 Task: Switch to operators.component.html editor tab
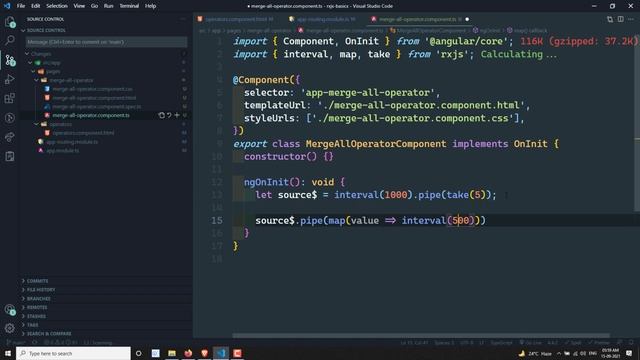click(x=238, y=19)
